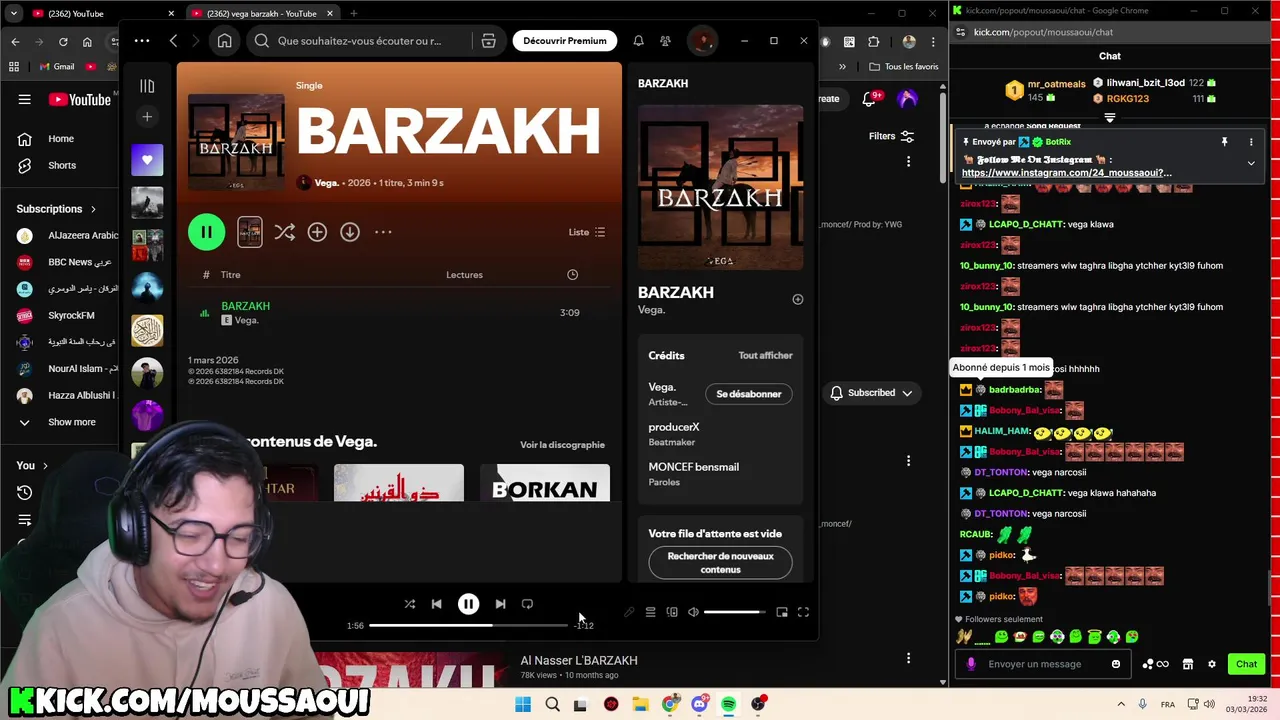The height and width of the screenshot is (720, 1280).
Task: Pause playback in player bar
Action: 468,604
